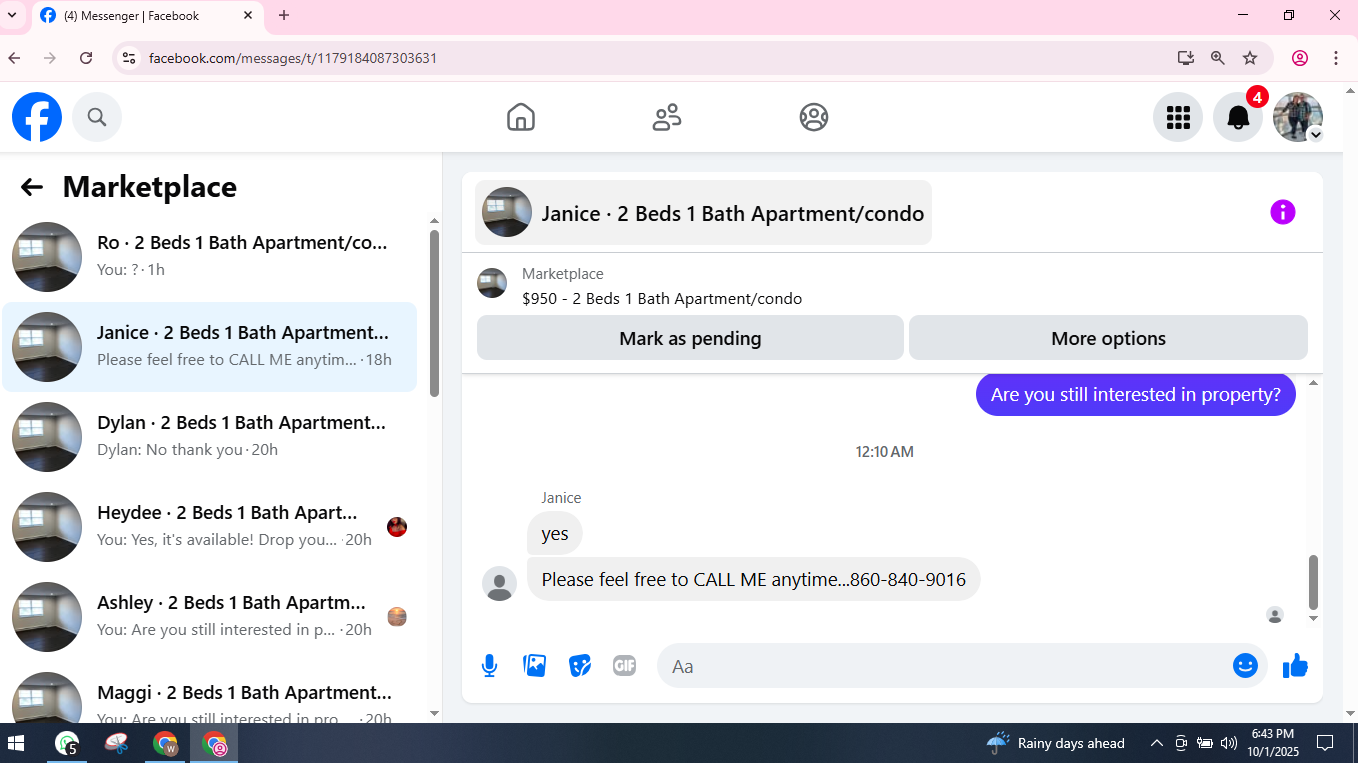Viewport: 1358px width, 763px height.
Task: Close the Messenger Facebook tab
Action: click(x=248, y=16)
